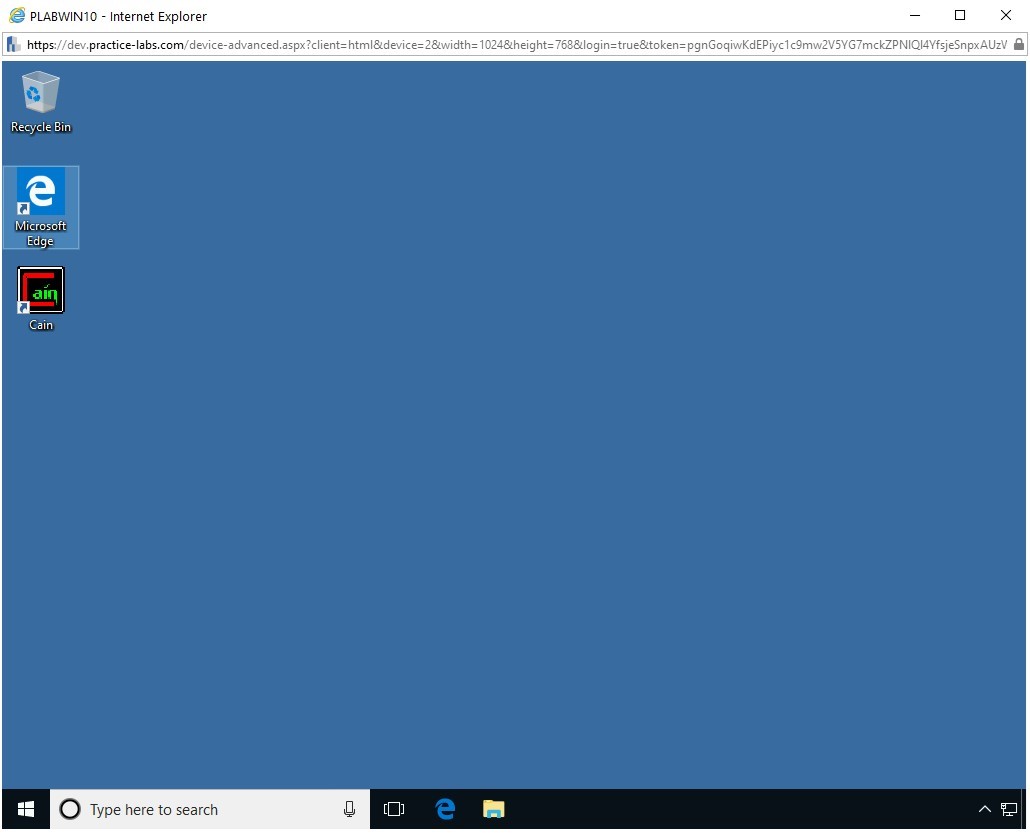Expand hidden icons with the tray chevron
1030x833 pixels.
985,809
